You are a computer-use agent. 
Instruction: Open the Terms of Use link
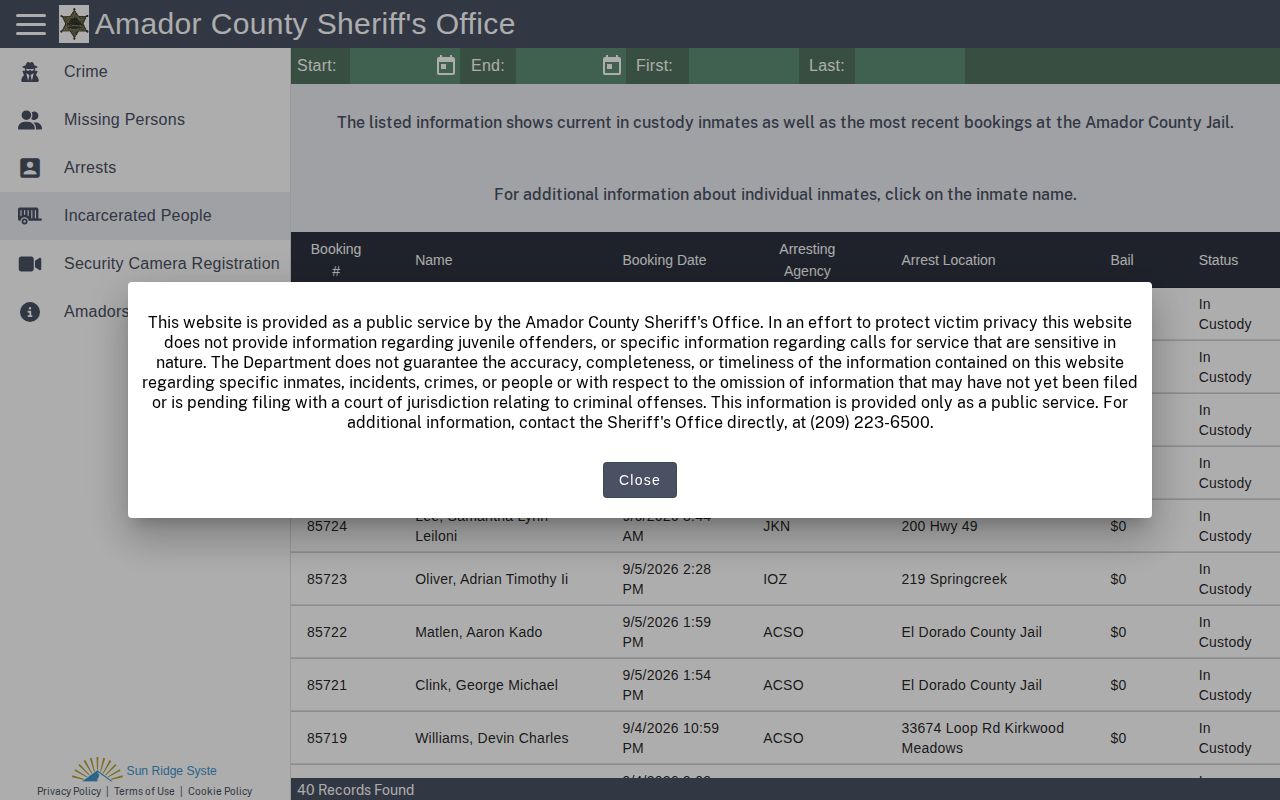(x=144, y=791)
